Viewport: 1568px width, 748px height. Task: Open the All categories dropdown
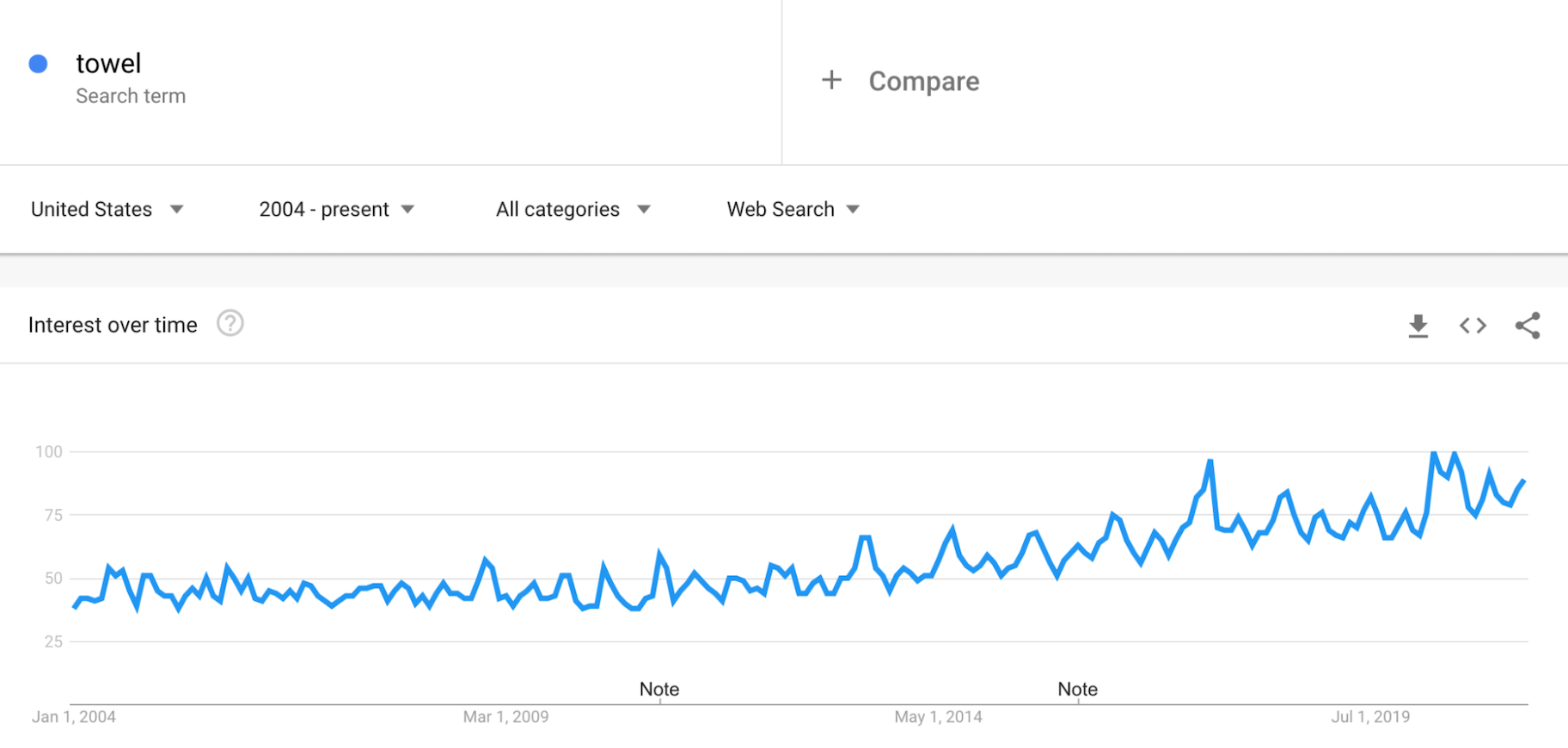(573, 210)
